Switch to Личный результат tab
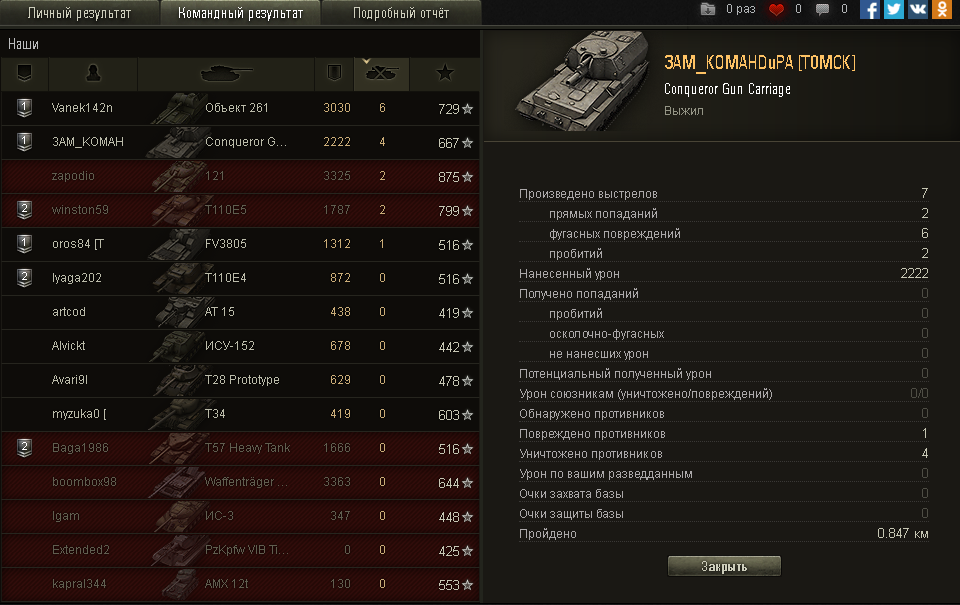Image resolution: width=960 pixels, height=605 pixels. click(x=79, y=13)
